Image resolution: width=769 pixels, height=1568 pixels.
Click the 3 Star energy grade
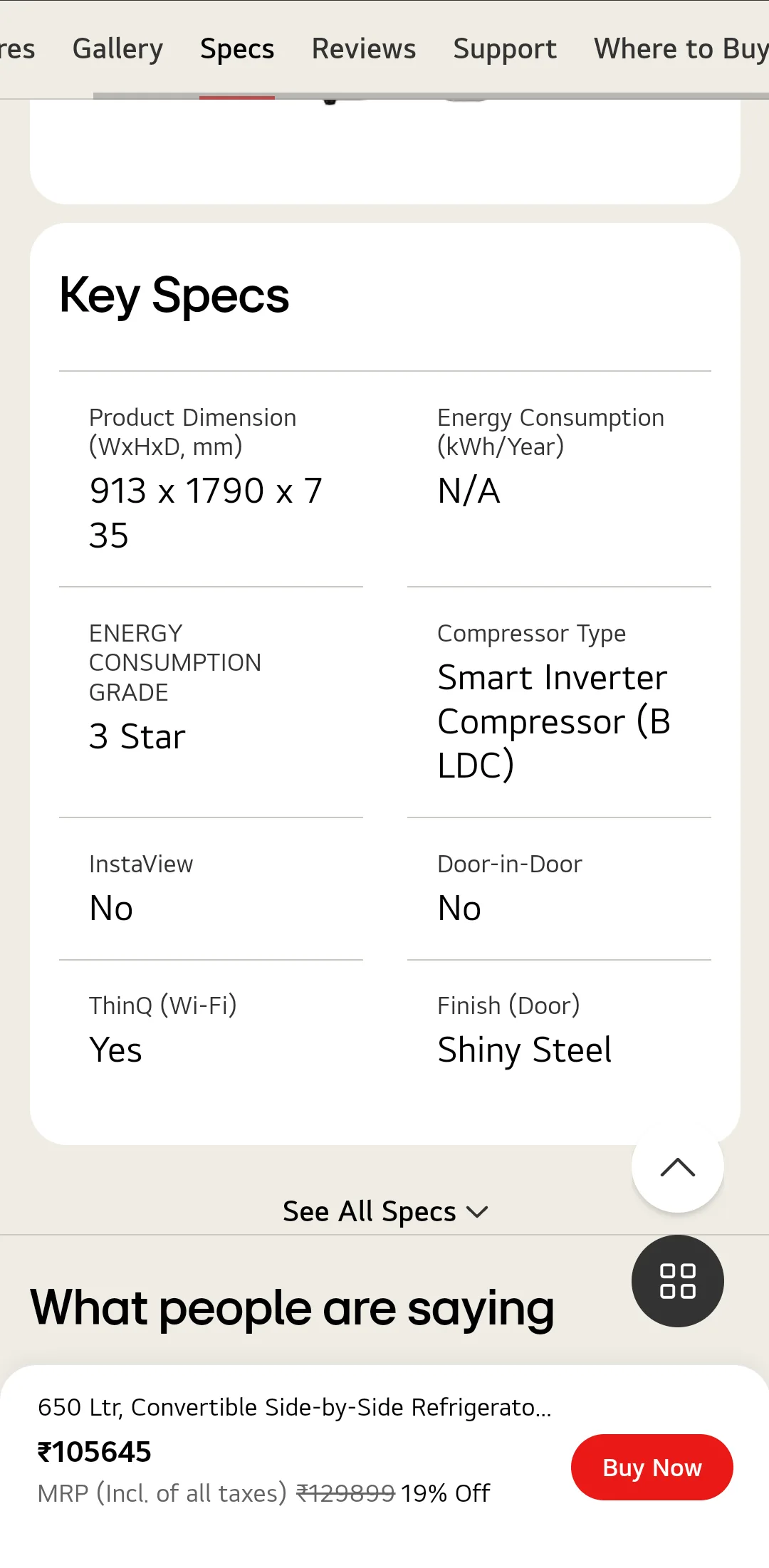(137, 736)
